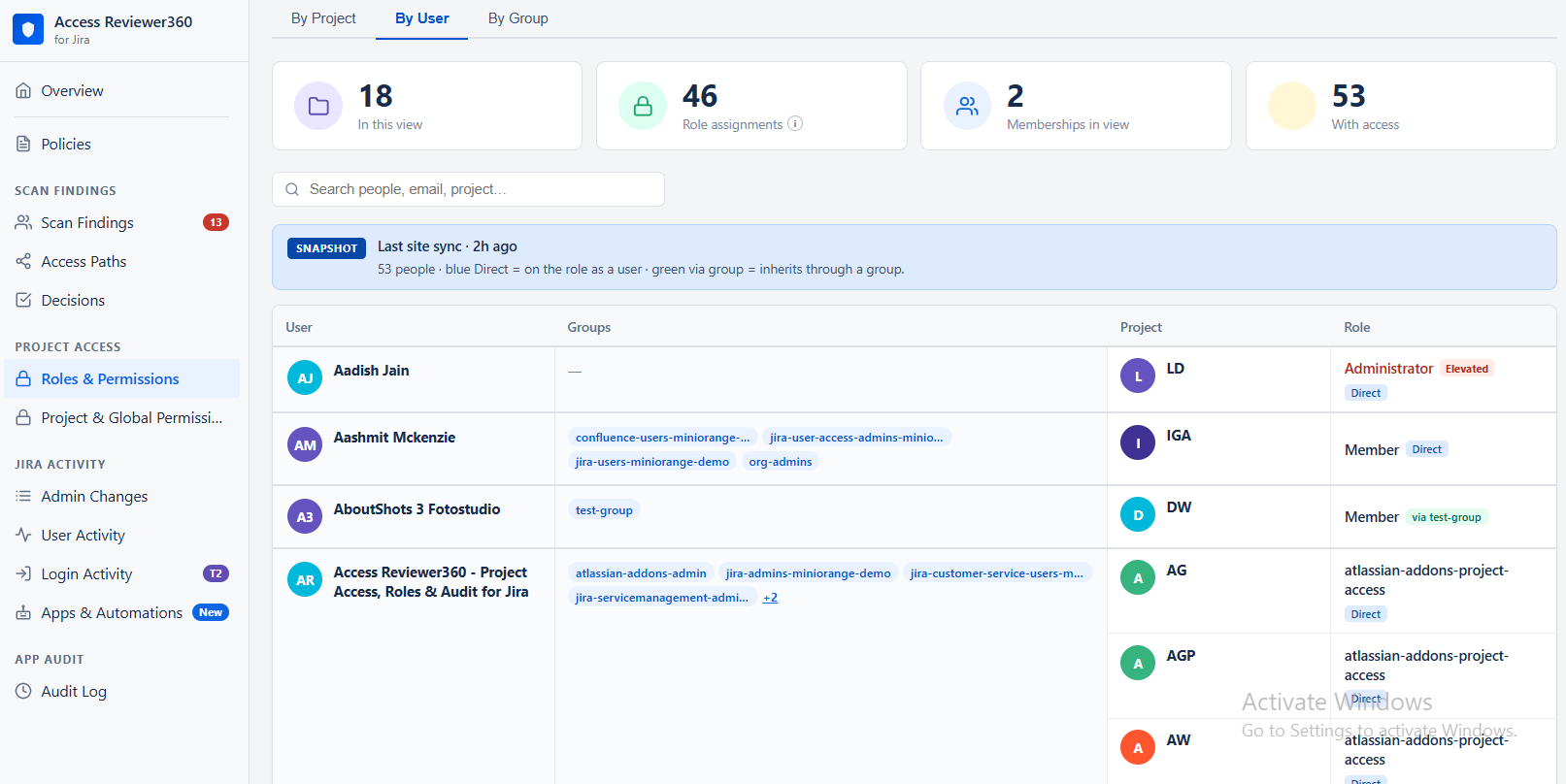The height and width of the screenshot is (784, 1566).
Task: Click Aadish Jain's AJ avatar
Action: tap(305, 377)
